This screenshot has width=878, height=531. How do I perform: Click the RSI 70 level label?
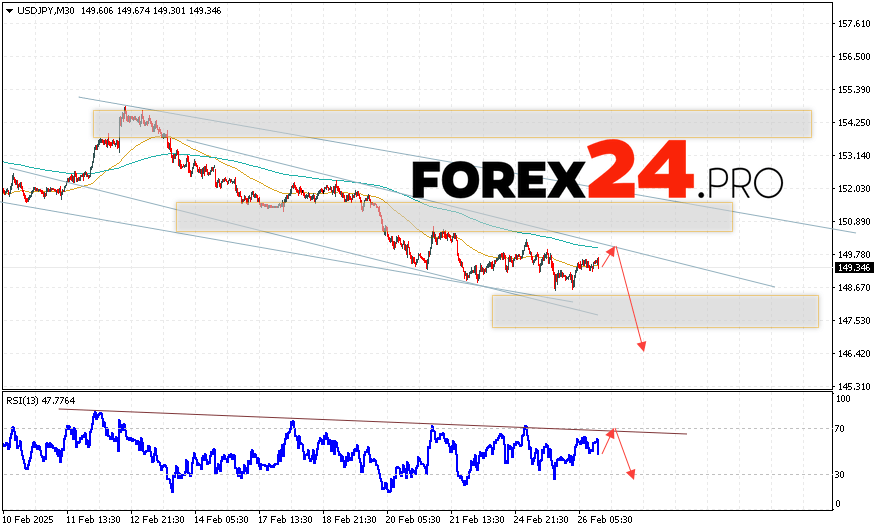coord(842,429)
